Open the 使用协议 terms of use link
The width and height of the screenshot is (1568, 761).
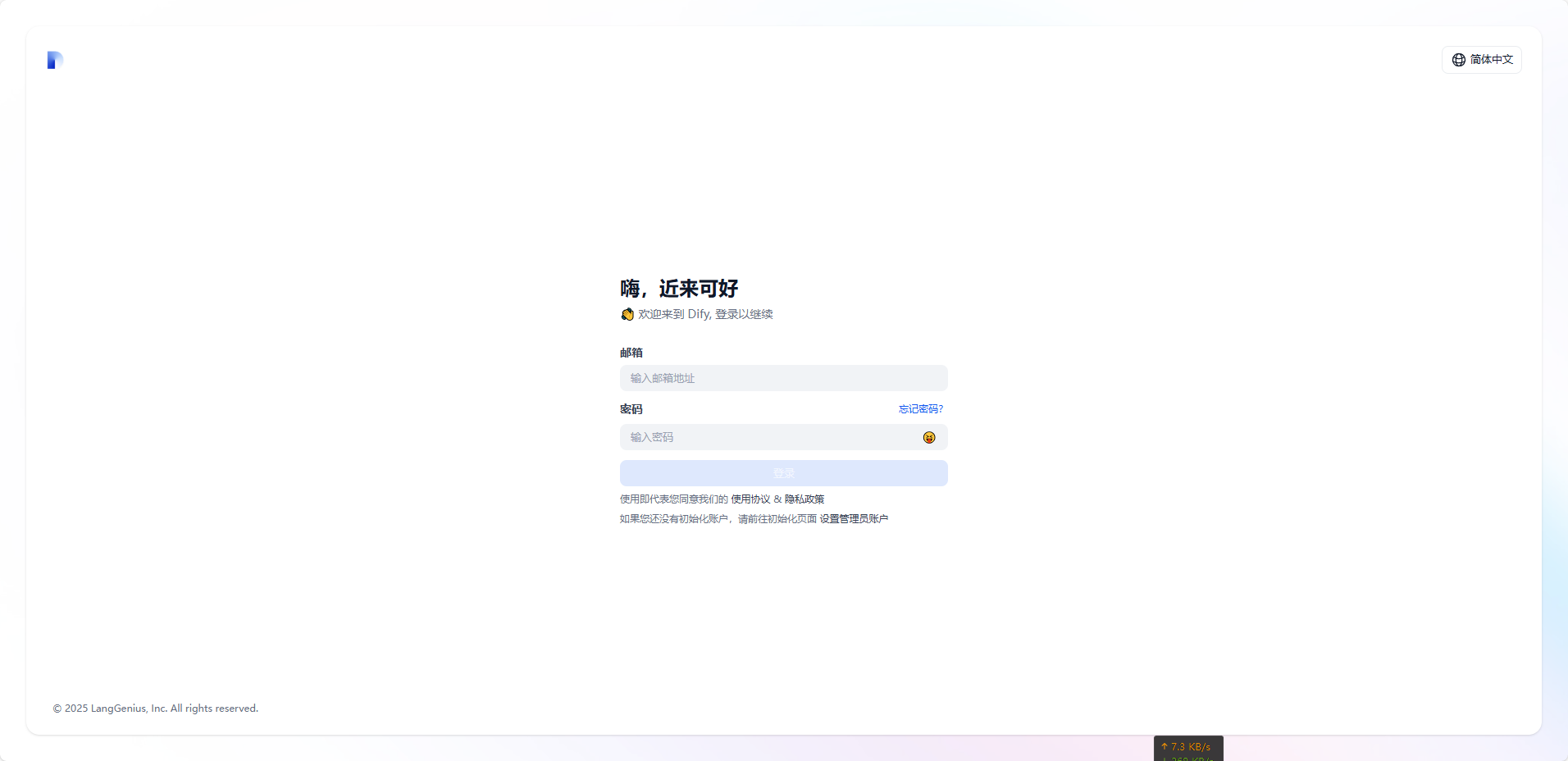click(x=750, y=499)
